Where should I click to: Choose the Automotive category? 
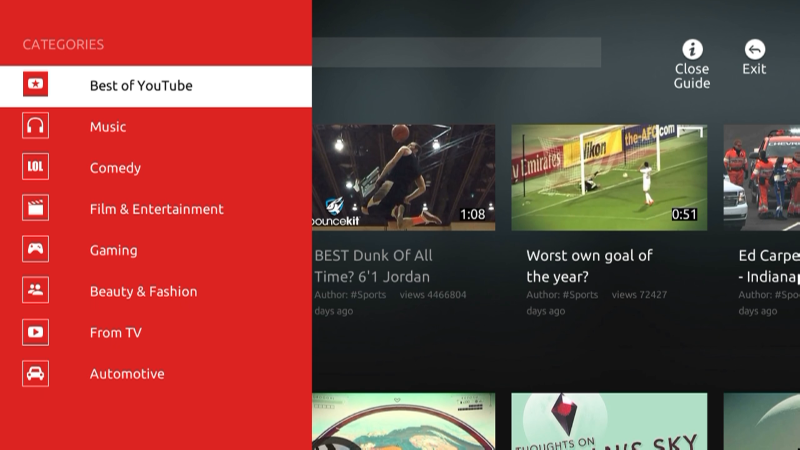[x=156, y=373]
